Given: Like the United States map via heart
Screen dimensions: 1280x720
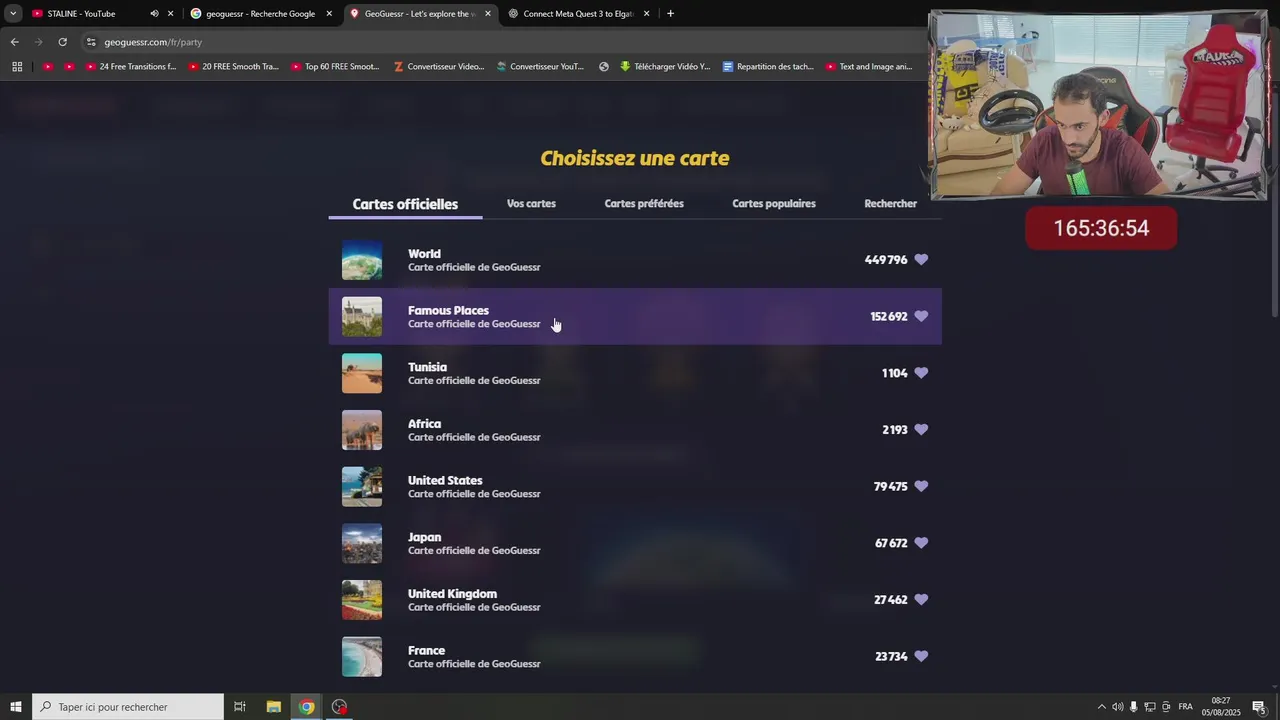Looking at the screenshot, I should tap(921, 486).
